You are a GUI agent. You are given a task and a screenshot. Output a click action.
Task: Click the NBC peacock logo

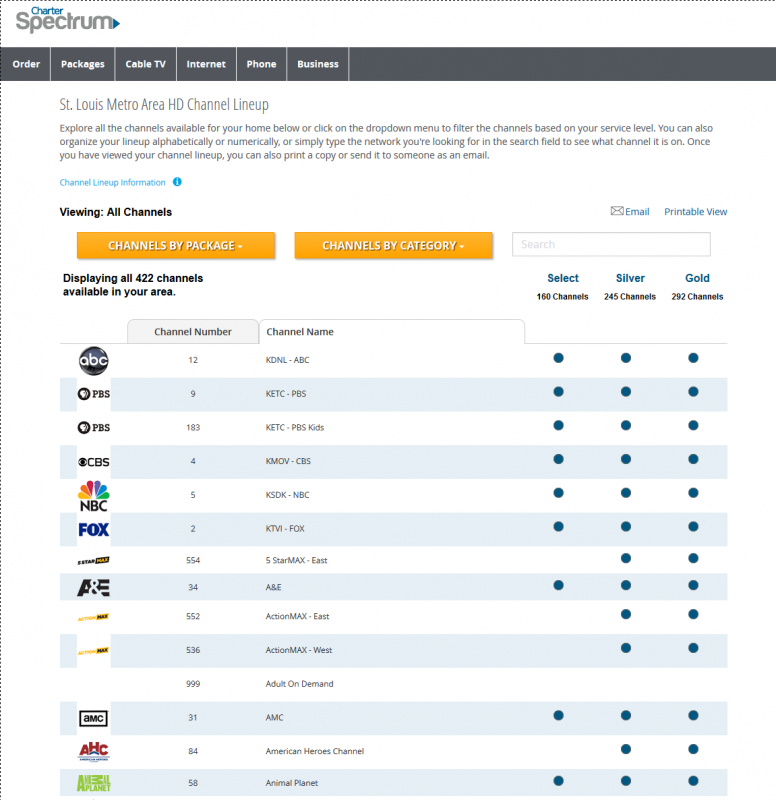tap(93, 495)
